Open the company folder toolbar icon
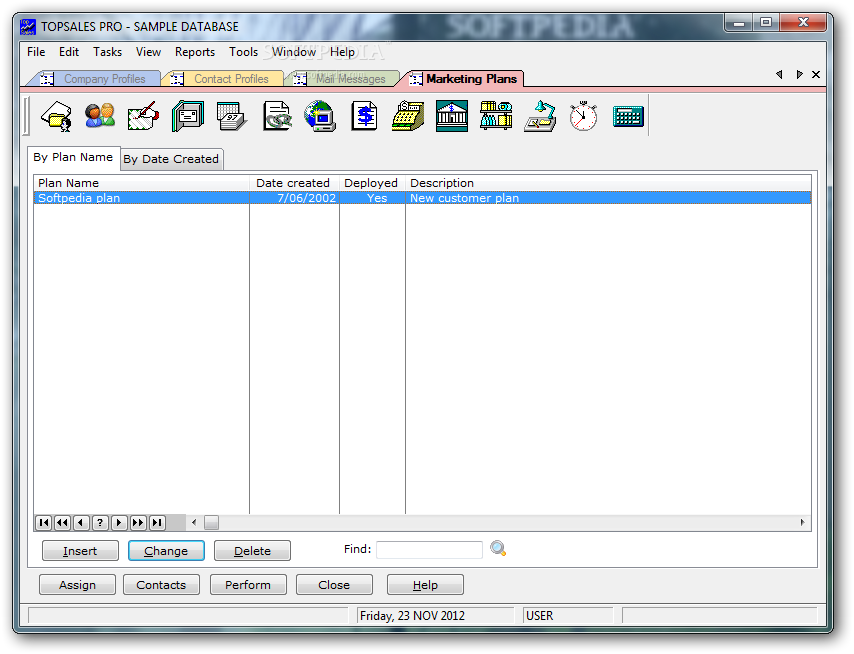 pos(57,116)
